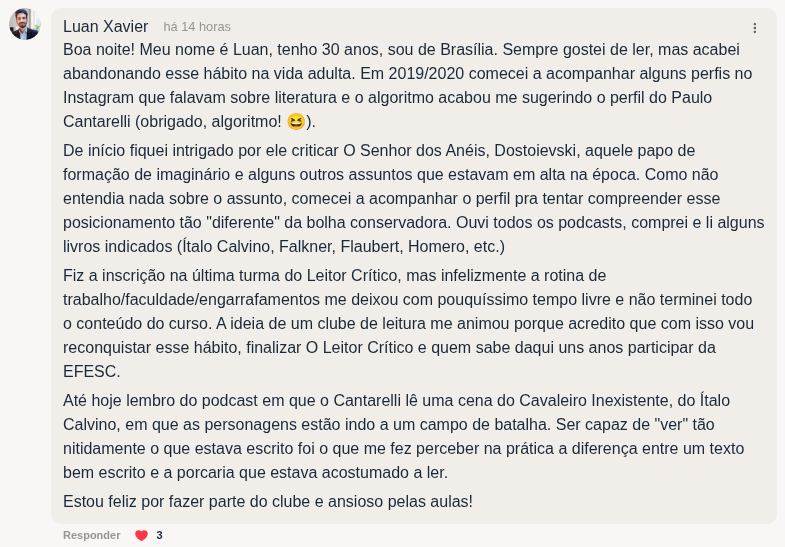Click the acronym "EFESC"
This screenshot has height=547, width=785.
click(x=91, y=371)
